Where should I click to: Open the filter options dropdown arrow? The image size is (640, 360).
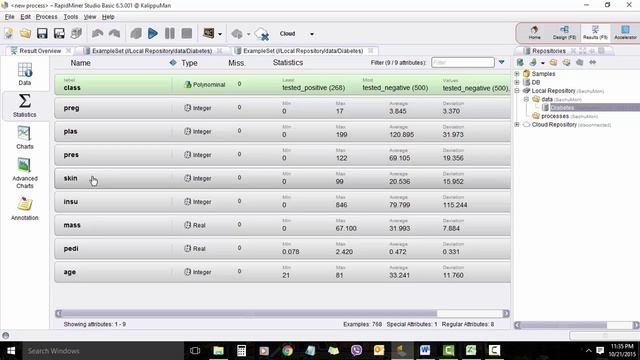point(502,62)
